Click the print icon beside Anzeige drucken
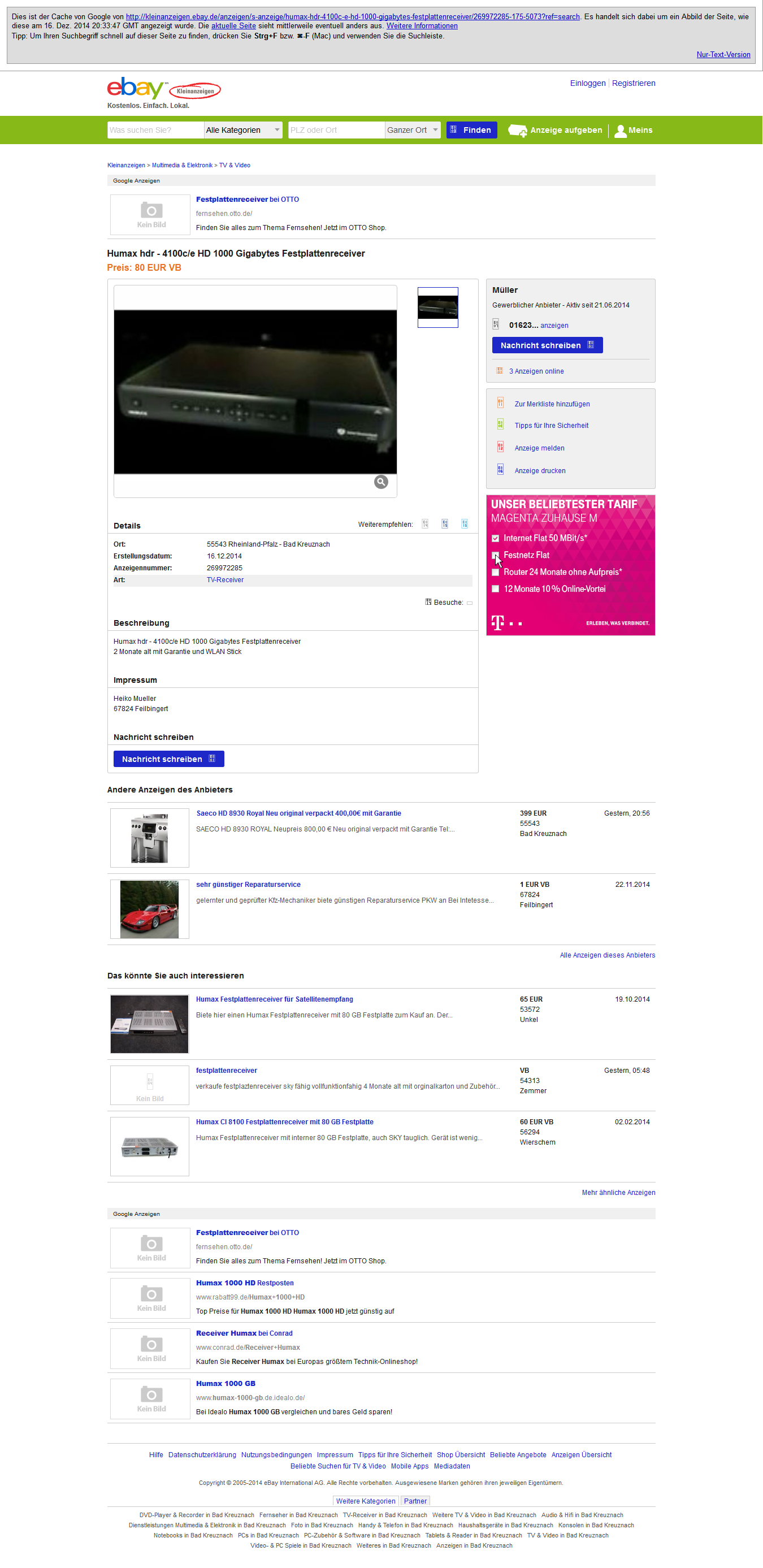763x1568 pixels. [x=500, y=470]
